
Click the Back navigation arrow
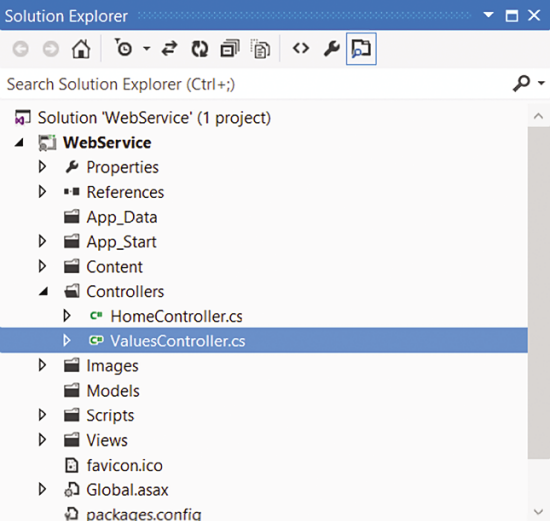coord(21,49)
